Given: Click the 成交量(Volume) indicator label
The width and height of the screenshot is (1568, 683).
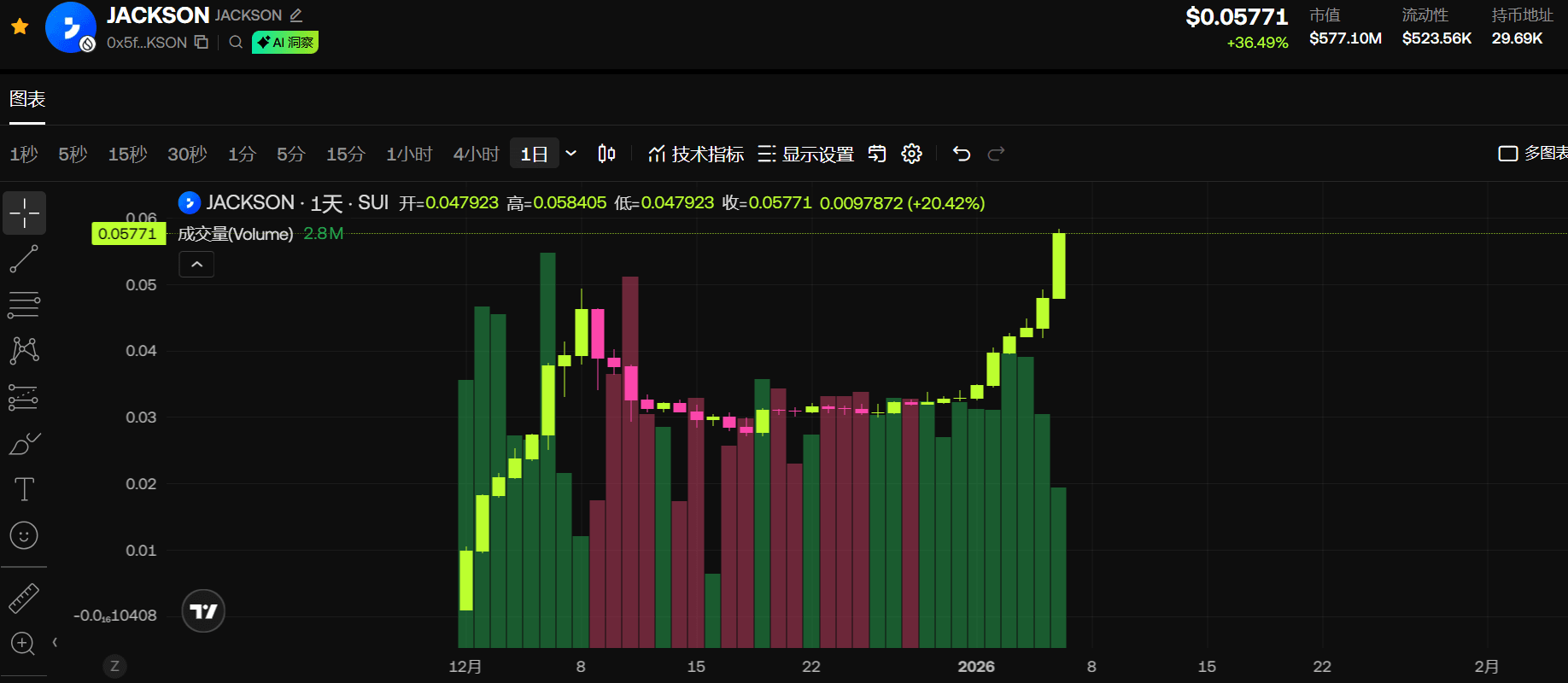Looking at the screenshot, I should point(235,234).
